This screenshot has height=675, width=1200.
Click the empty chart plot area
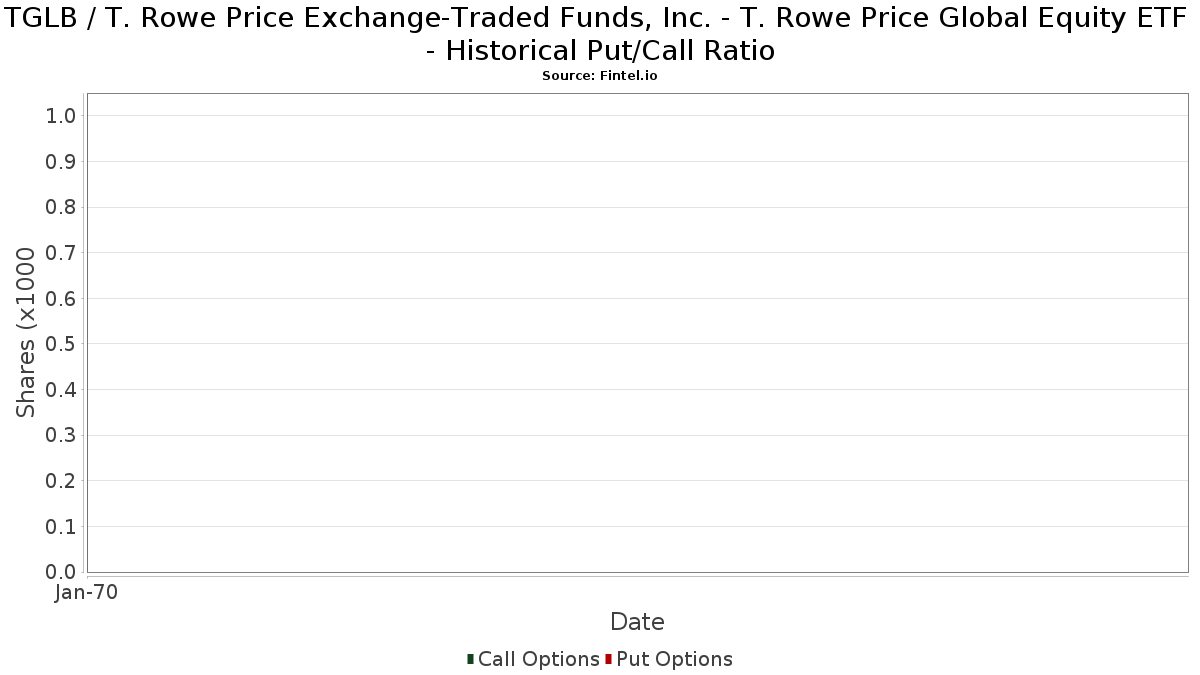click(x=637, y=333)
